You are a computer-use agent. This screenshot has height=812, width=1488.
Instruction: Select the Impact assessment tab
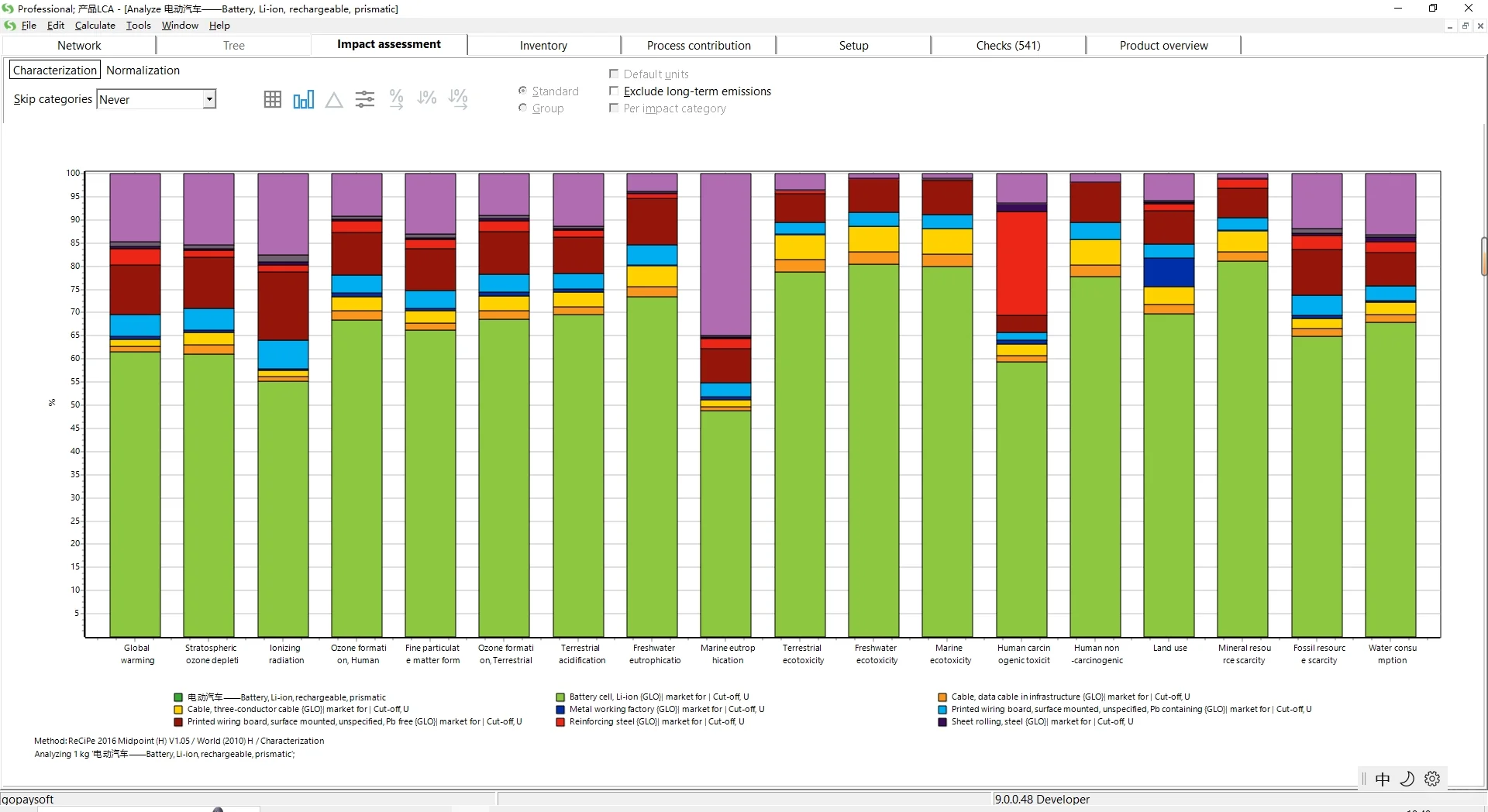point(389,45)
